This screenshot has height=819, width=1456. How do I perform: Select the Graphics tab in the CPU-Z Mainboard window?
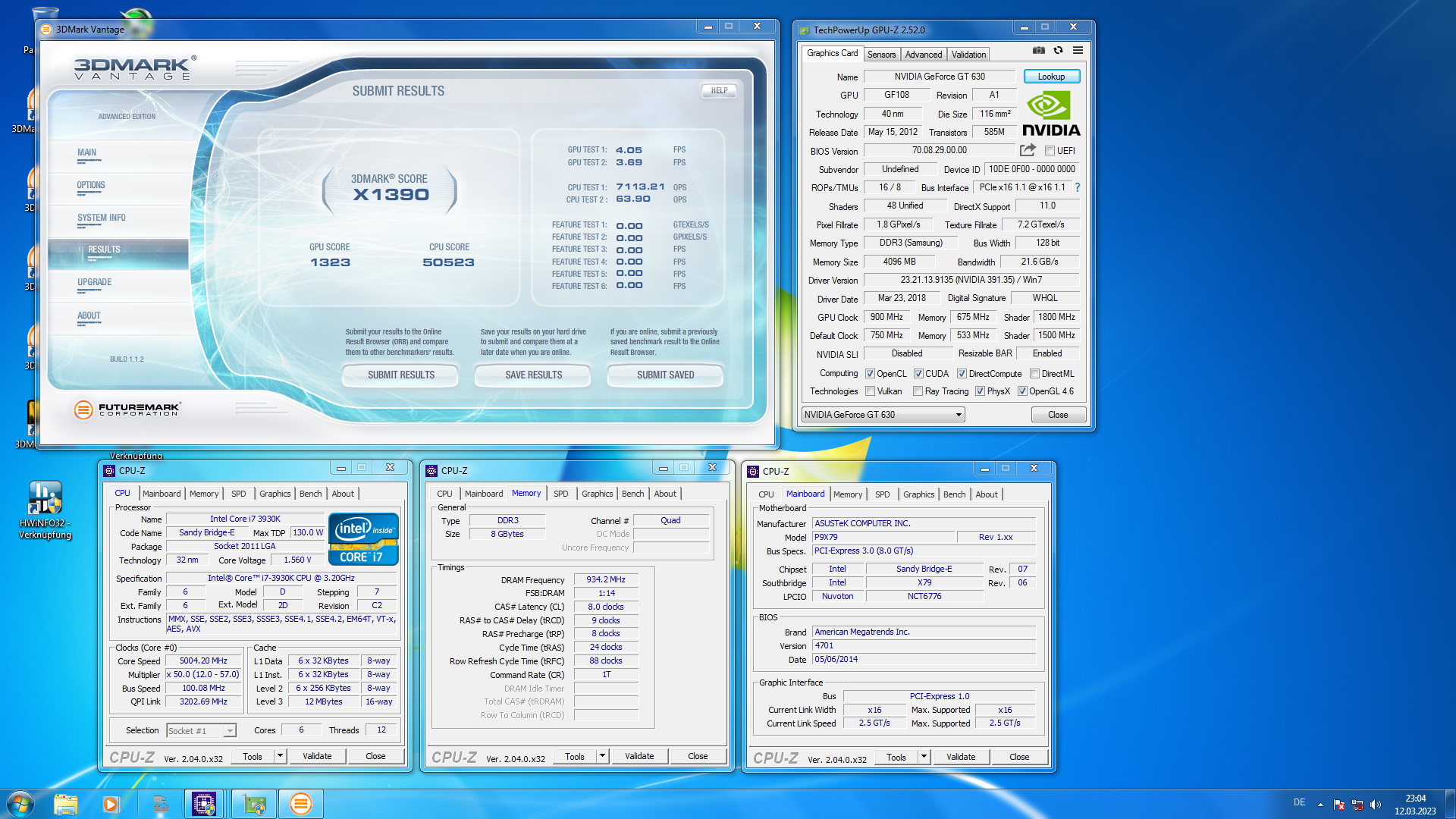point(918,494)
